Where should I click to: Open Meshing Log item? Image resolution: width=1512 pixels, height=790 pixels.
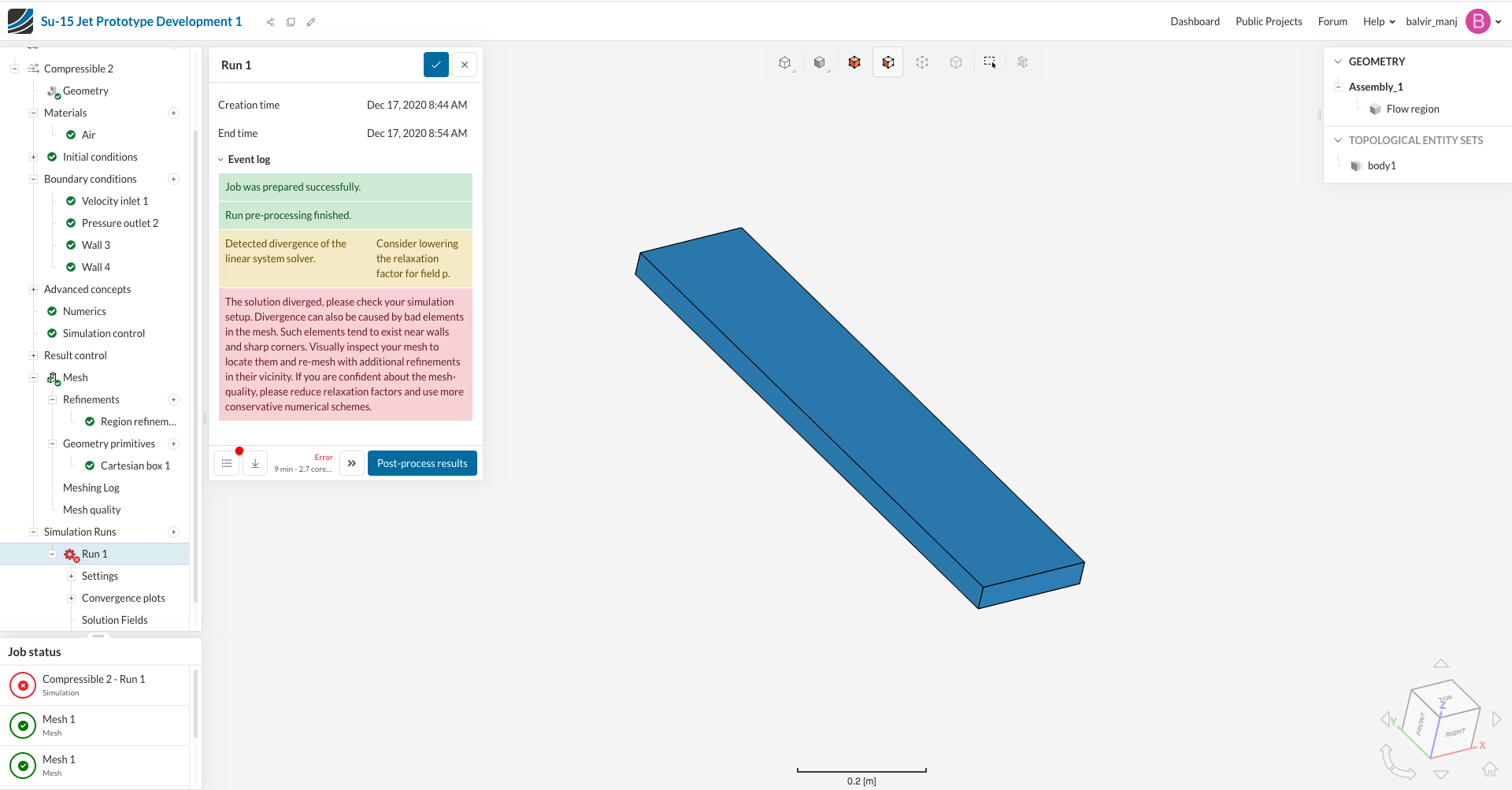91,488
